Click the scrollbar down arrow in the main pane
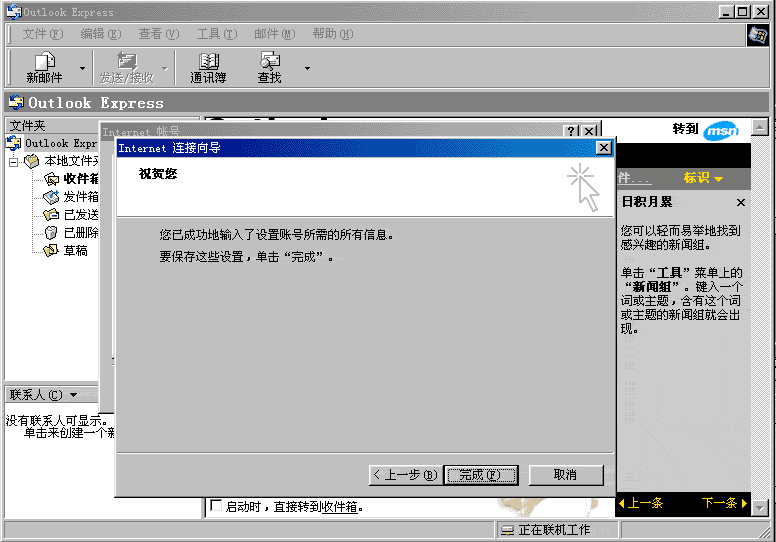The height and width of the screenshot is (542, 776). tap(759, 508)
